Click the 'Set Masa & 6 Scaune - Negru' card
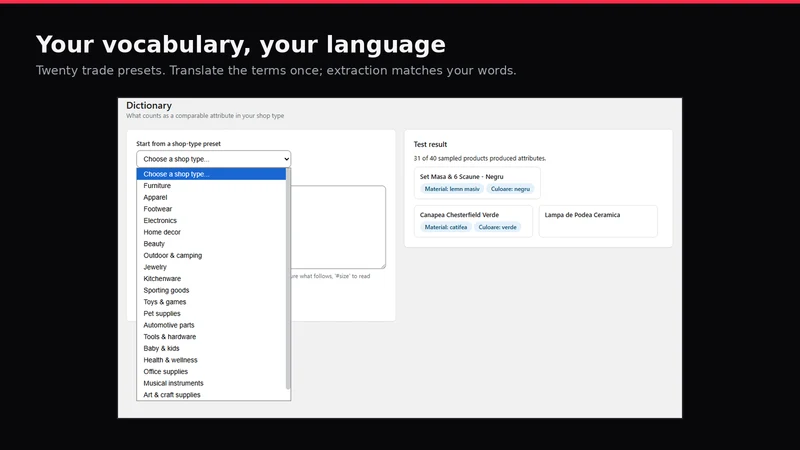This screenshot has width=800, height=450. coord(477,183)
